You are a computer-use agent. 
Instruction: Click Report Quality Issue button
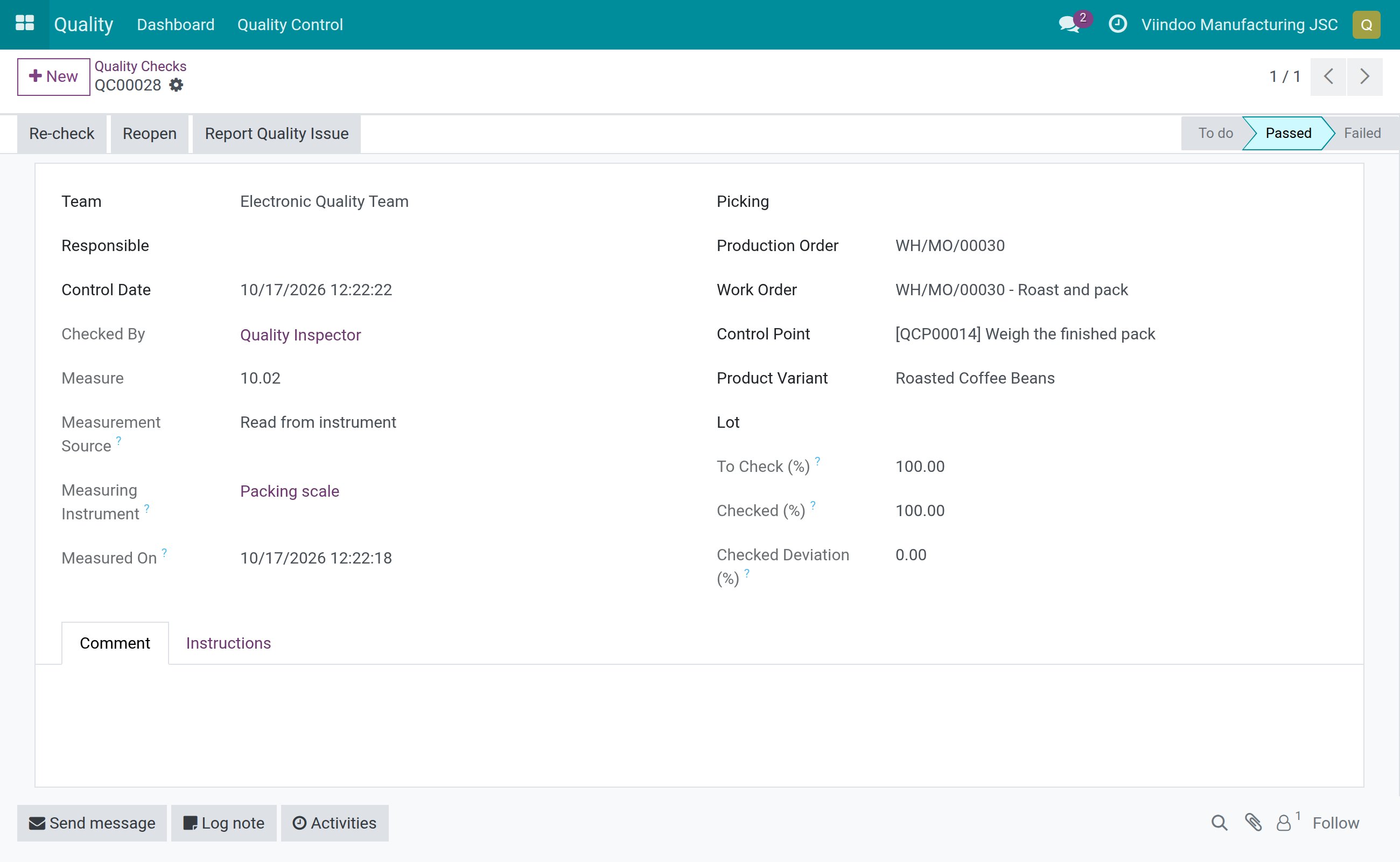point(276,134)
